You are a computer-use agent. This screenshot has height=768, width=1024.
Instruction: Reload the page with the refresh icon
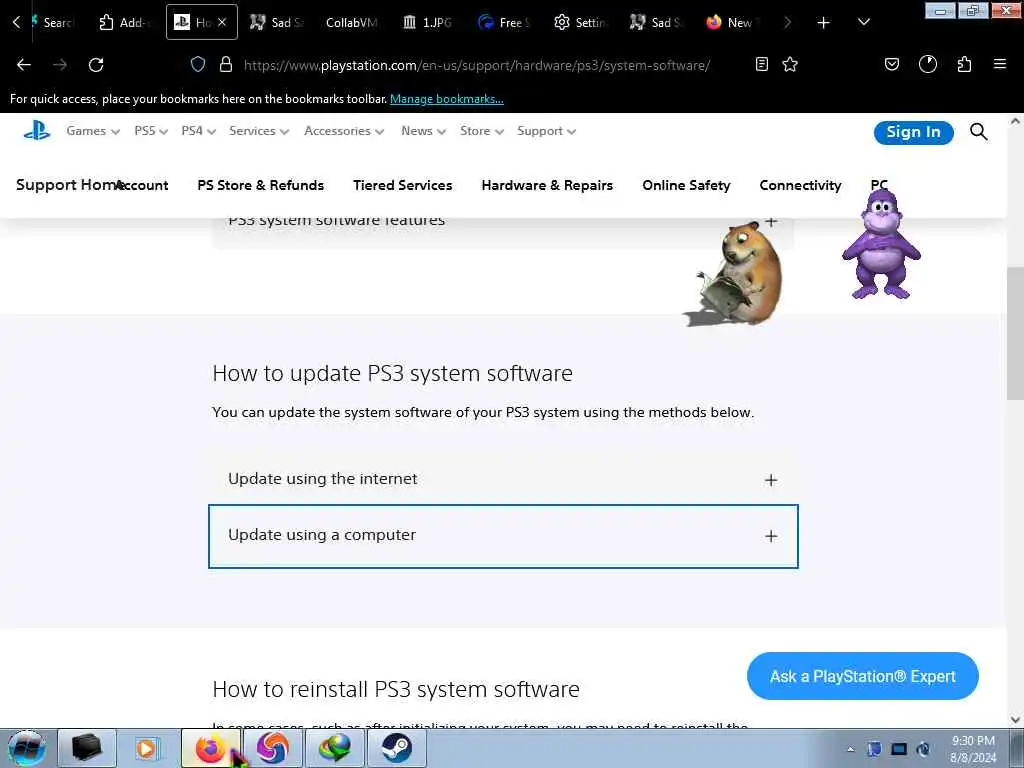(x=96, y=65)
